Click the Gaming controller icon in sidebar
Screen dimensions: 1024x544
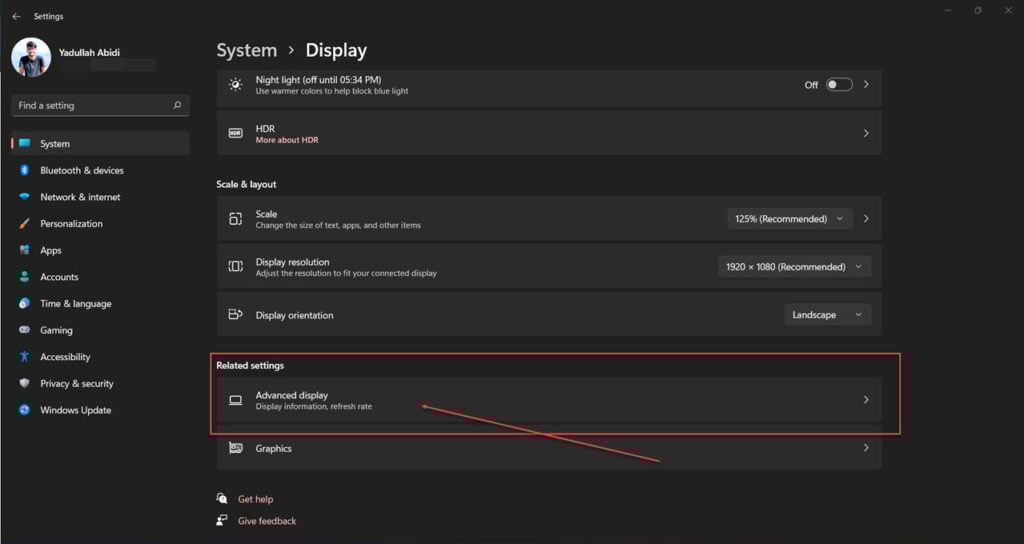[24, 330]
